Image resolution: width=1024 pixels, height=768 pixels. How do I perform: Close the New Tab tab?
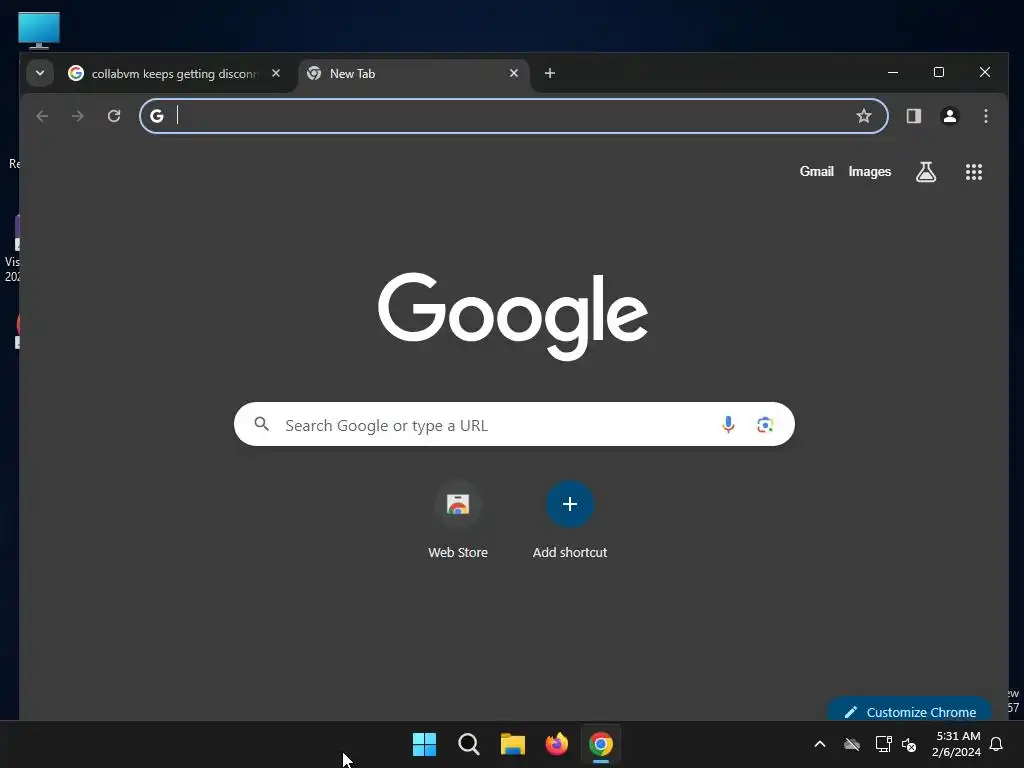click(x=514, y=73)
